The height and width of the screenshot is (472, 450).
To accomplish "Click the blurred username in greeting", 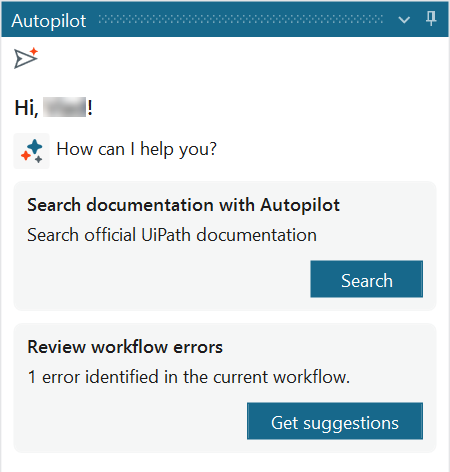I will (65, 107).
